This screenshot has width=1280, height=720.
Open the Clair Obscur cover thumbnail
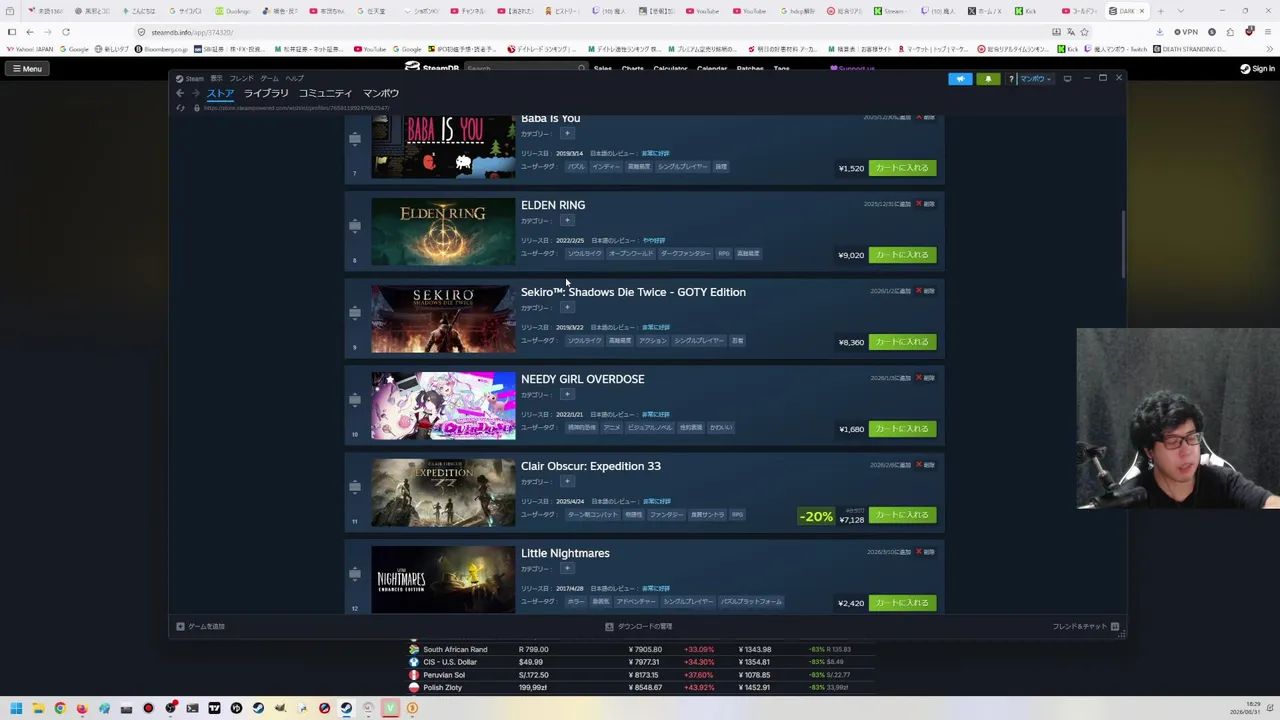[443, 493]
